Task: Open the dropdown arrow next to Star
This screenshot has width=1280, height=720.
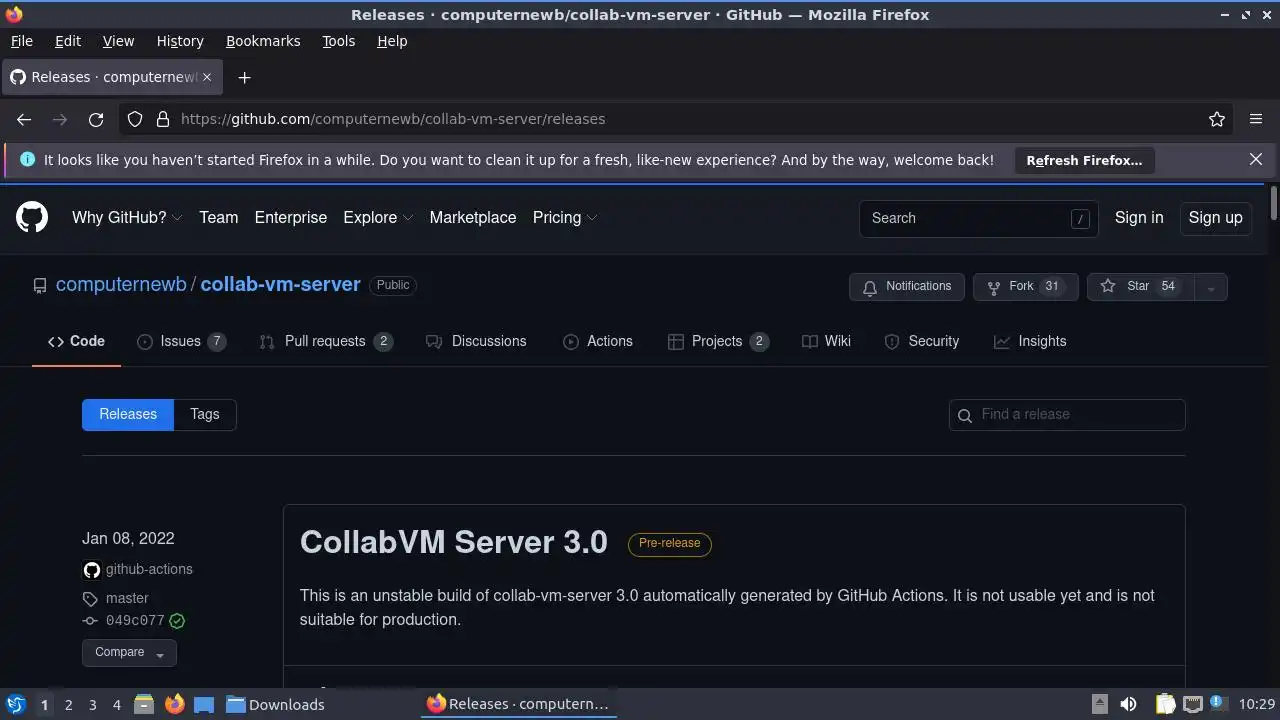Action: (x=1210, y=287)
